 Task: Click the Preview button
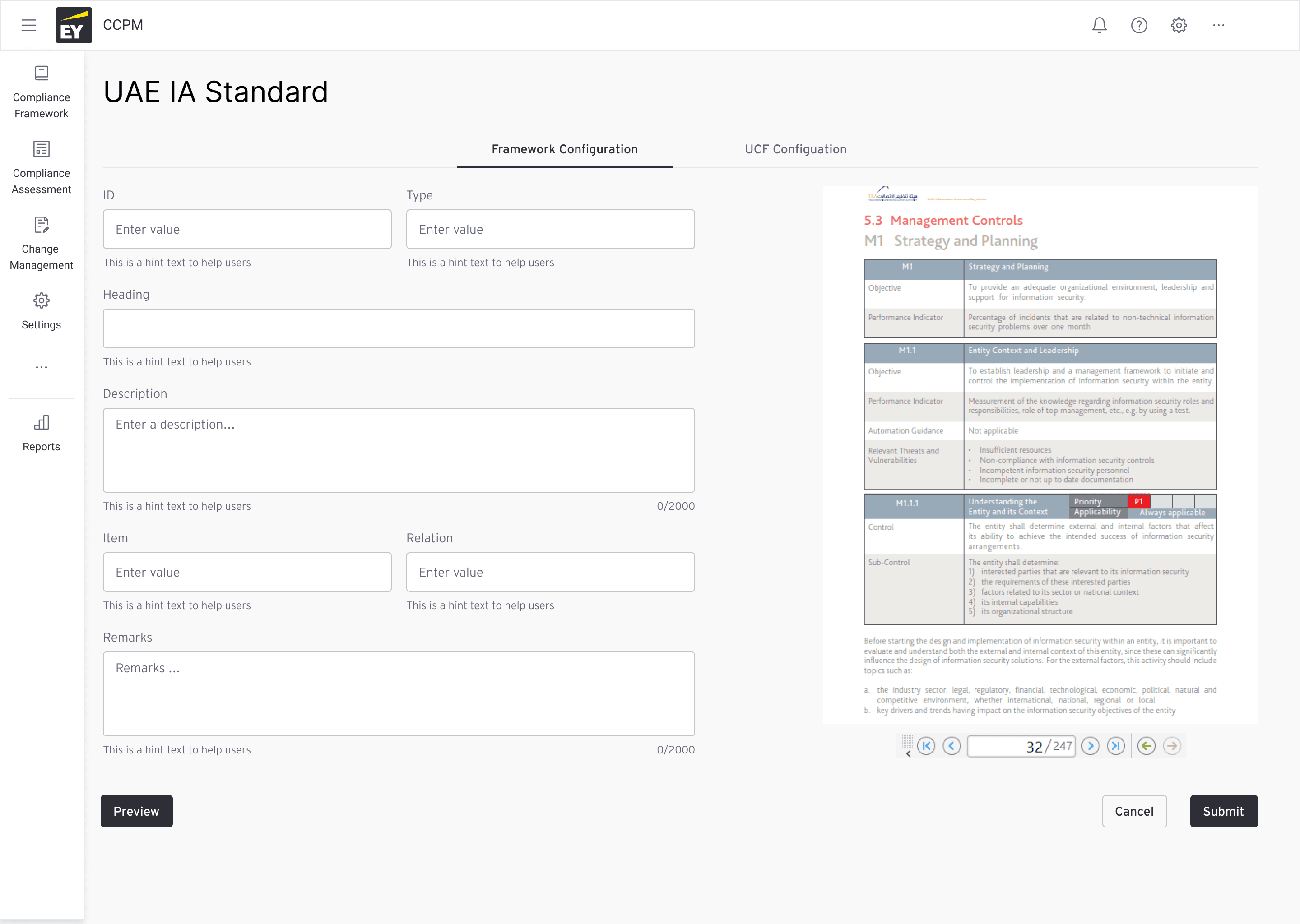(136, 811)
